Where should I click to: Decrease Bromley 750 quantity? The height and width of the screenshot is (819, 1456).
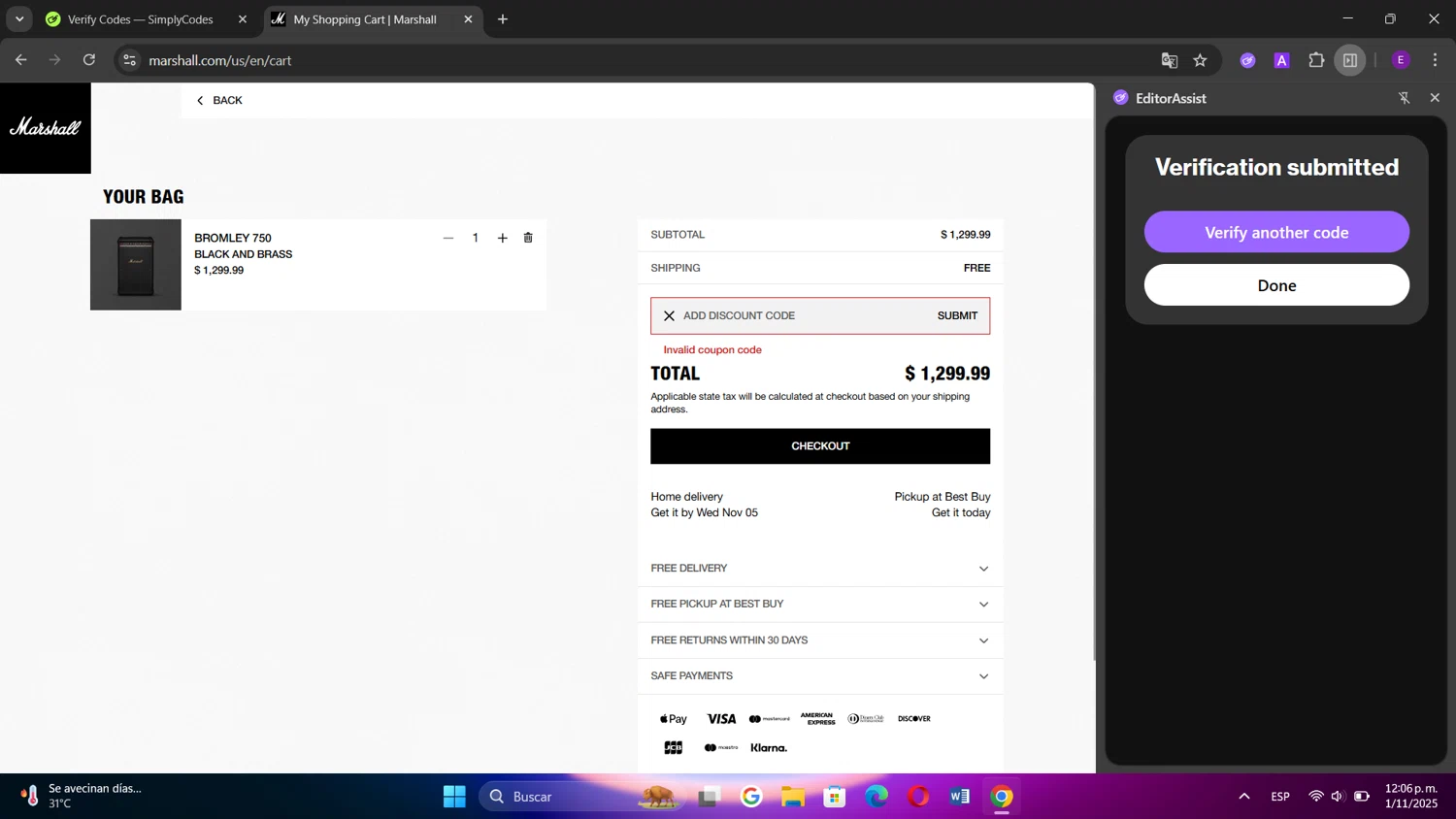pyautogui.click(x=448, y=238)
